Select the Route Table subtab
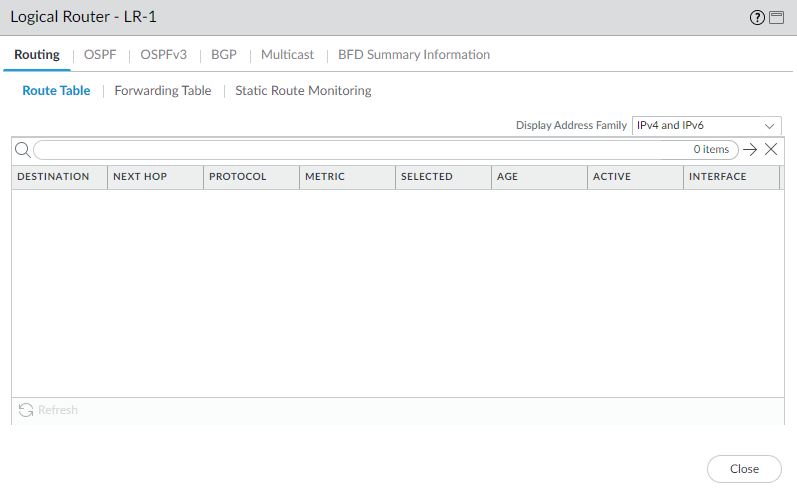Image resolution: width=797 pixels, height=493 pixels. (x=56, y=91)
